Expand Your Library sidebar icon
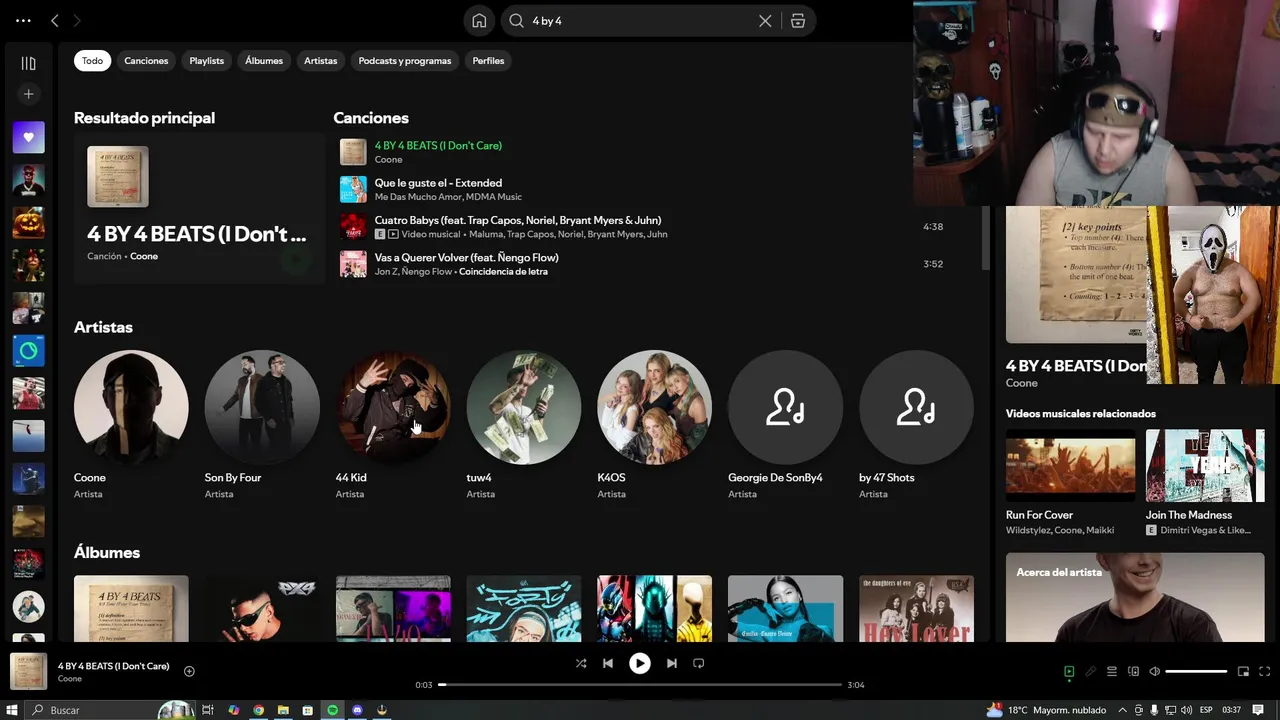Screen dimensions: 1280x720 28,63
